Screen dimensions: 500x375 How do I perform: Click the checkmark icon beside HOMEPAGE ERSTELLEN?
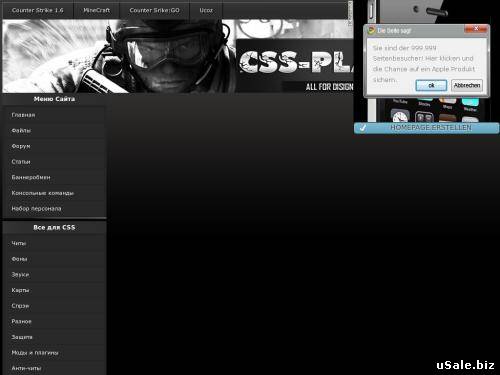pos(363,128)
